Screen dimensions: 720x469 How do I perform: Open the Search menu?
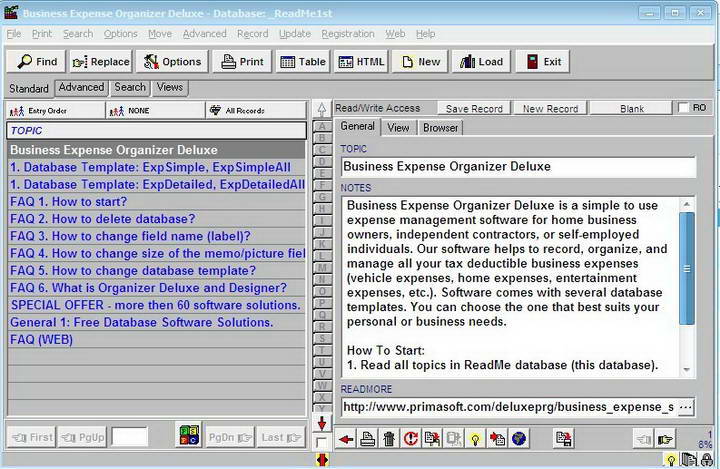click(x=78, y=34)
